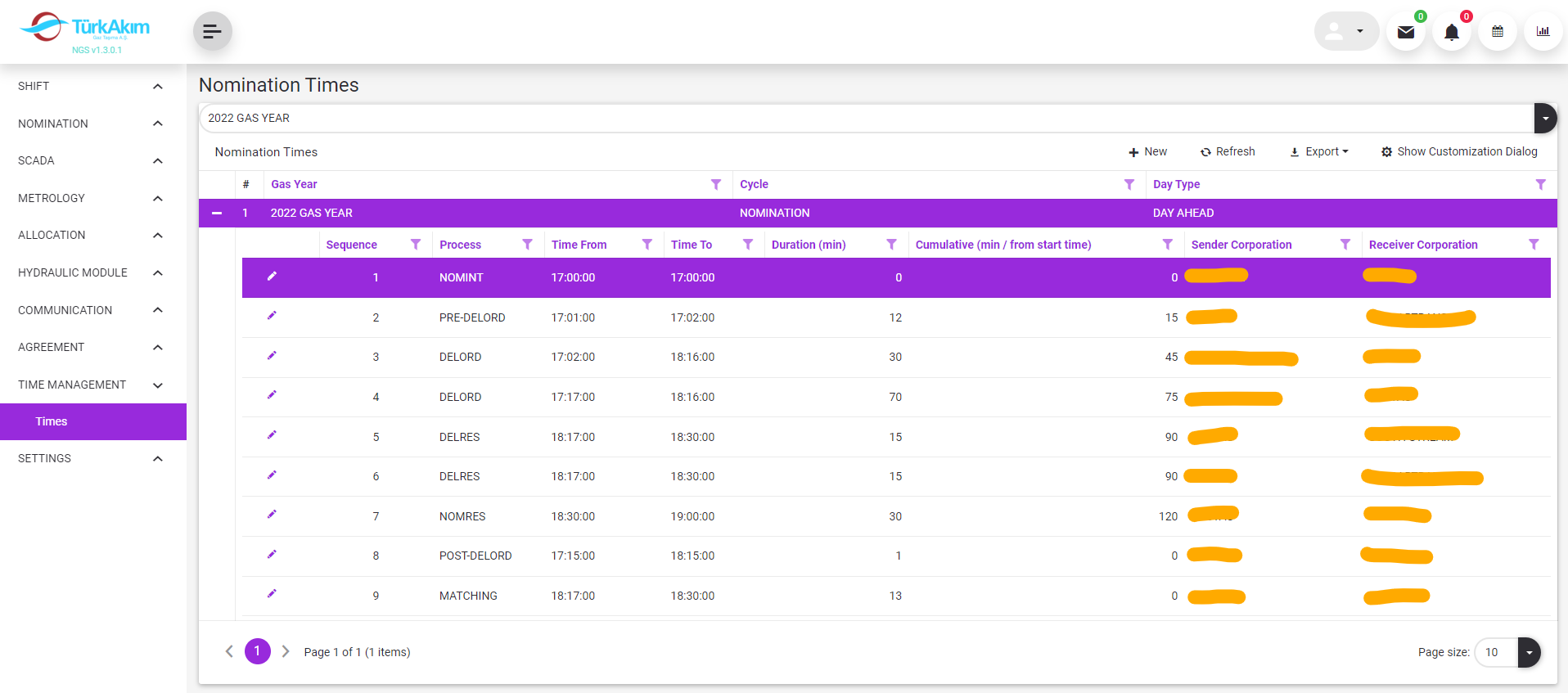Open the notifications bell icon
The width and height of the screenshot is (1568, 693).
point(1451,32)
